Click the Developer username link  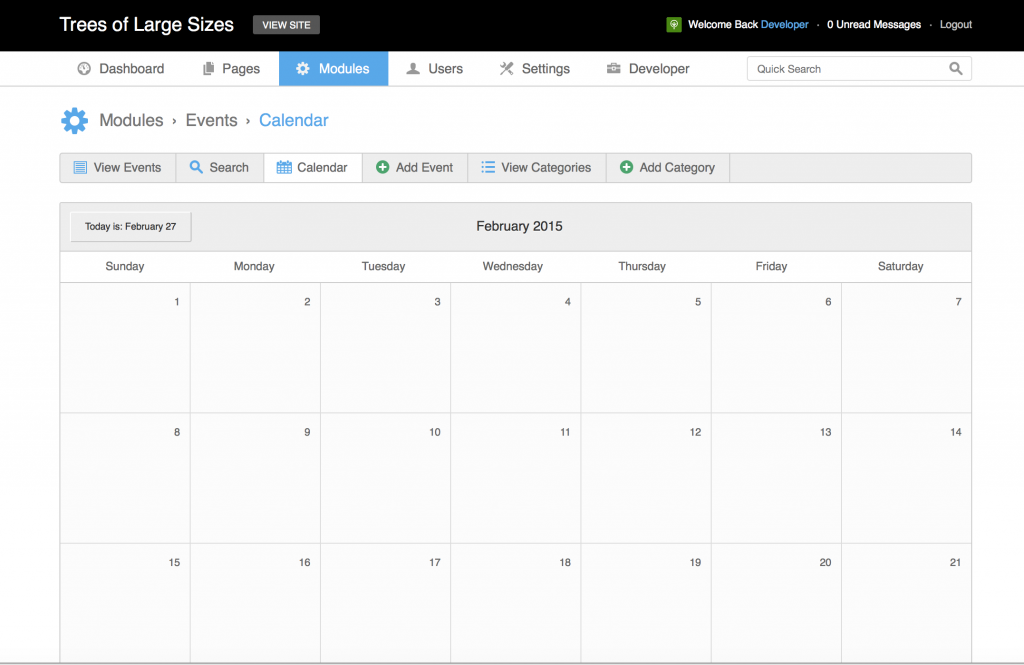[x=784, y=25]
